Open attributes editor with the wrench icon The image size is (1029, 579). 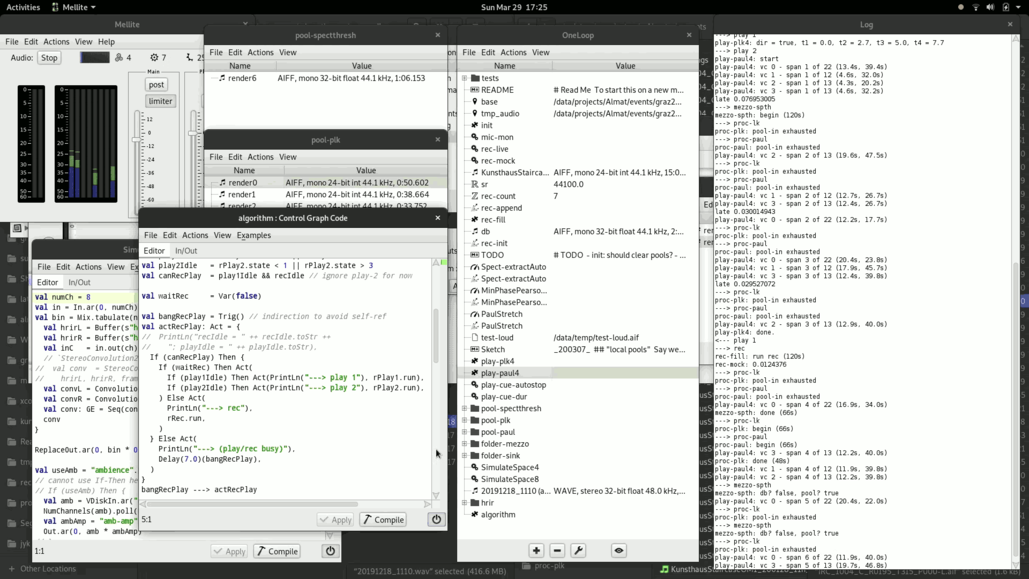click(x=578, y=551)
